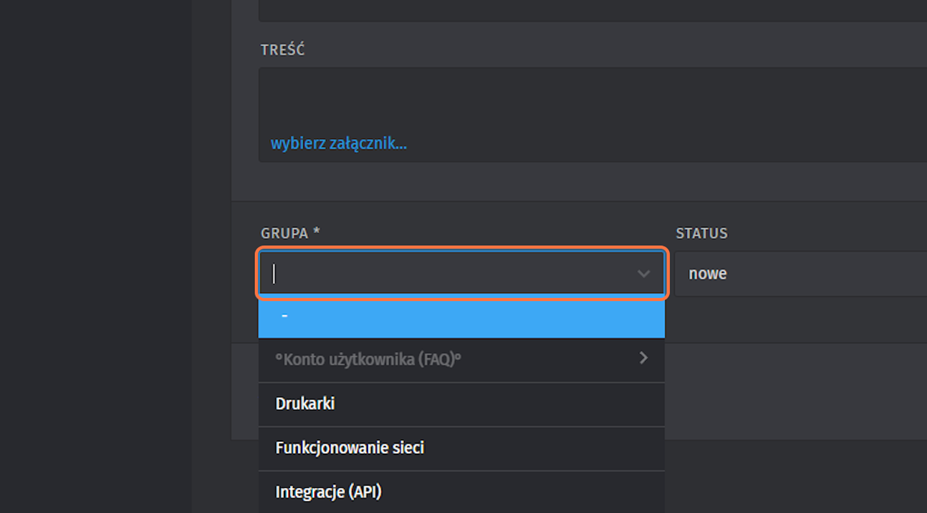Choose Funkcjonowanie sieci from the list

349,448
